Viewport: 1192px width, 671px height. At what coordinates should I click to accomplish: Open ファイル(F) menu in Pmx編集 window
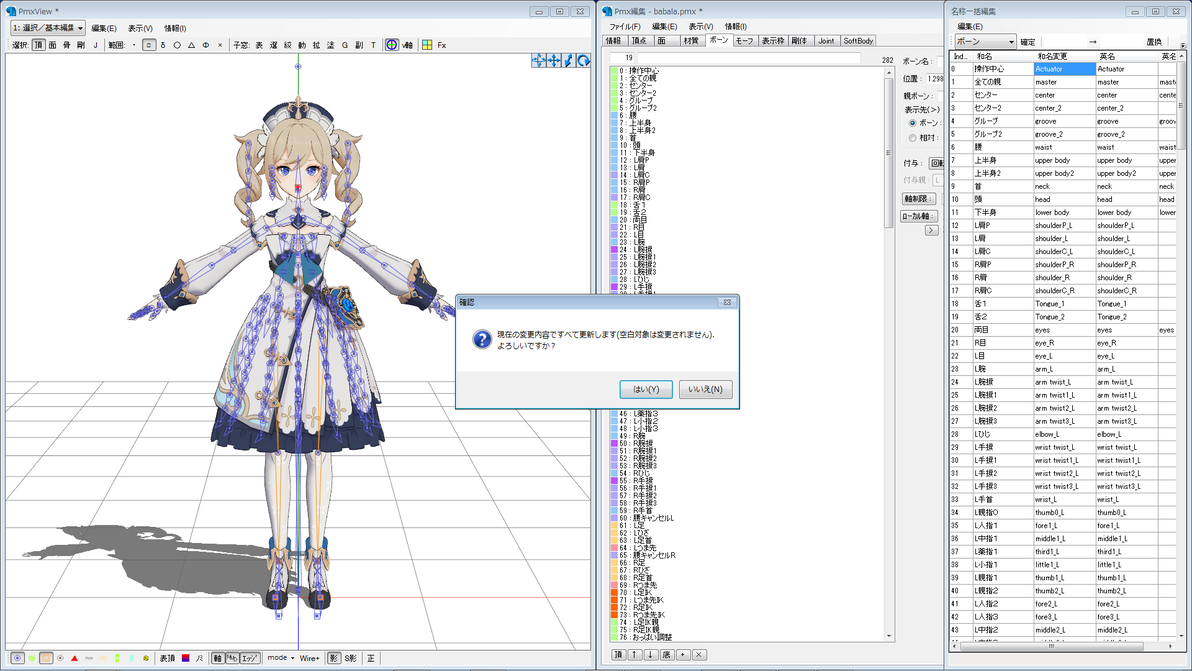(625, 27)
